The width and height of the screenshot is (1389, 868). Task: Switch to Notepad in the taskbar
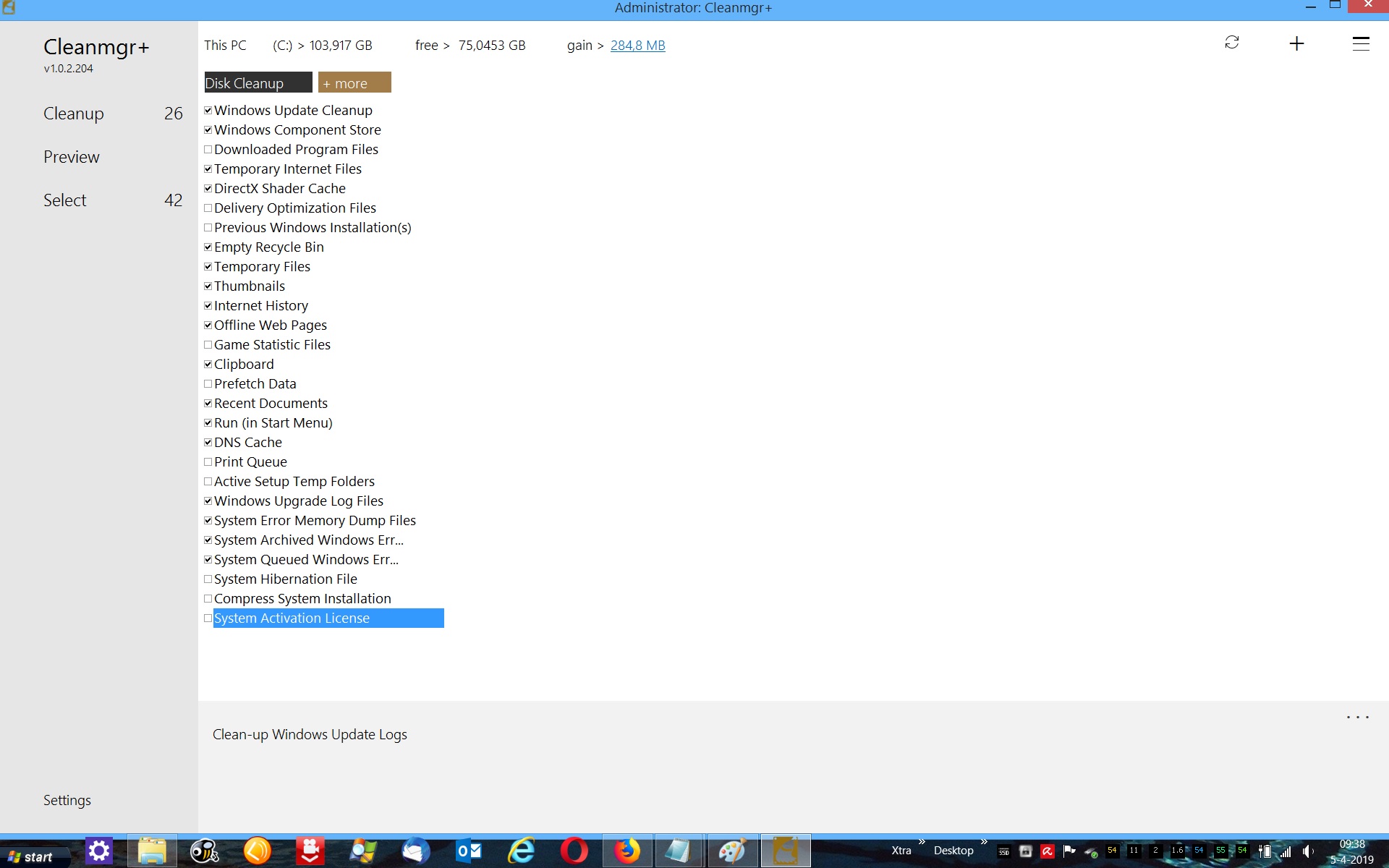[x=679, y=851]
